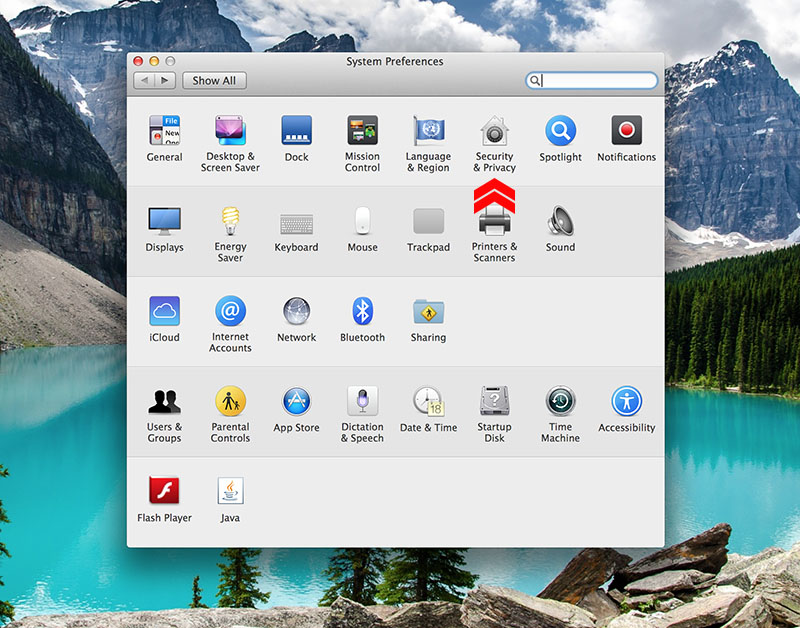The image size is (800, 628).
Task: Close the System Preferences window
Action: click(x=138, y=61)
